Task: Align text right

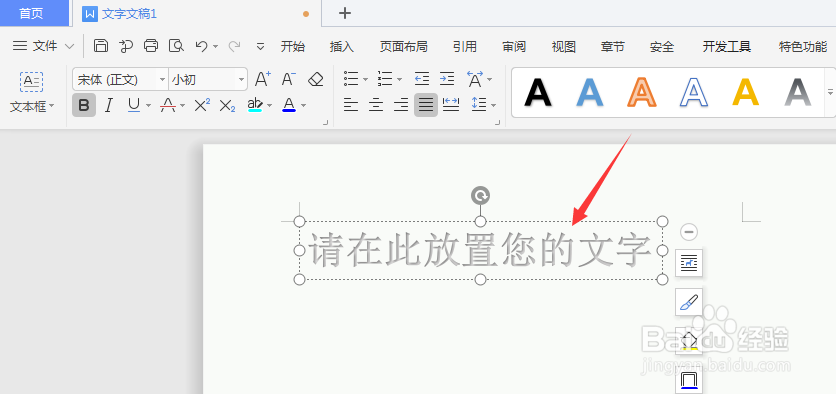Action: pos(401,104)
